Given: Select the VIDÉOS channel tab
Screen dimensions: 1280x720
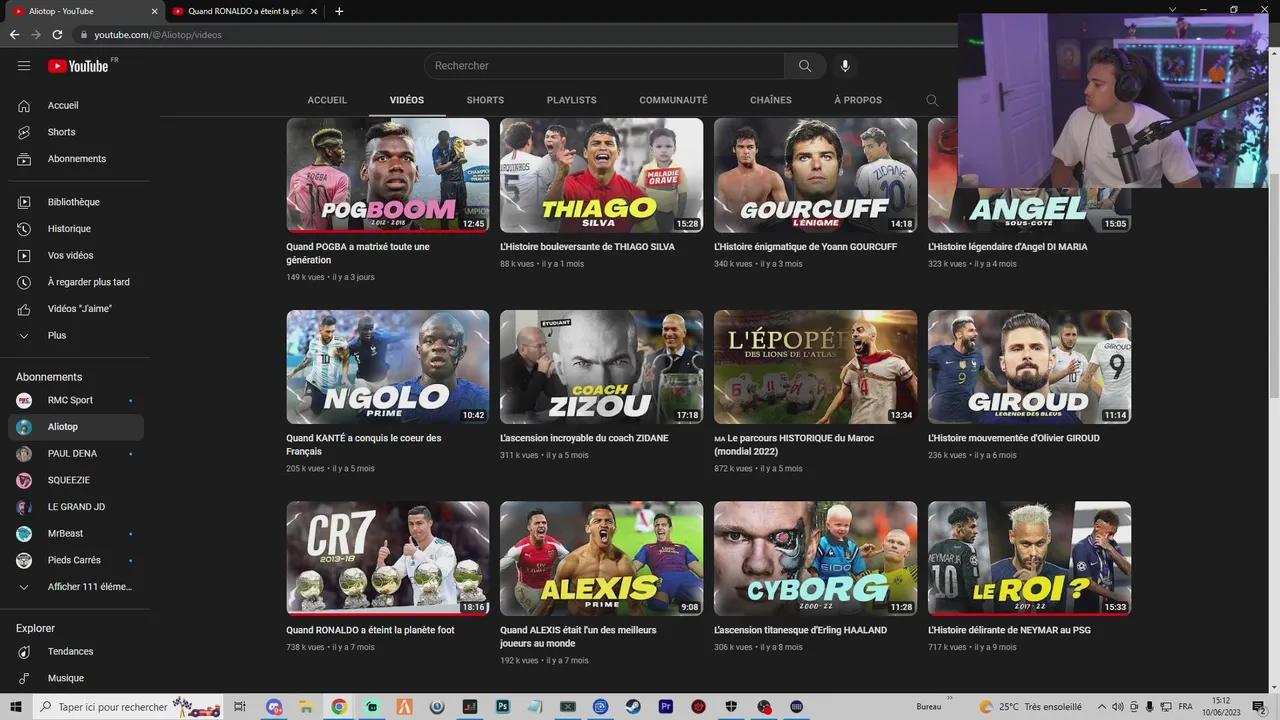Looking at the screenshot, I should pos(407,100).
